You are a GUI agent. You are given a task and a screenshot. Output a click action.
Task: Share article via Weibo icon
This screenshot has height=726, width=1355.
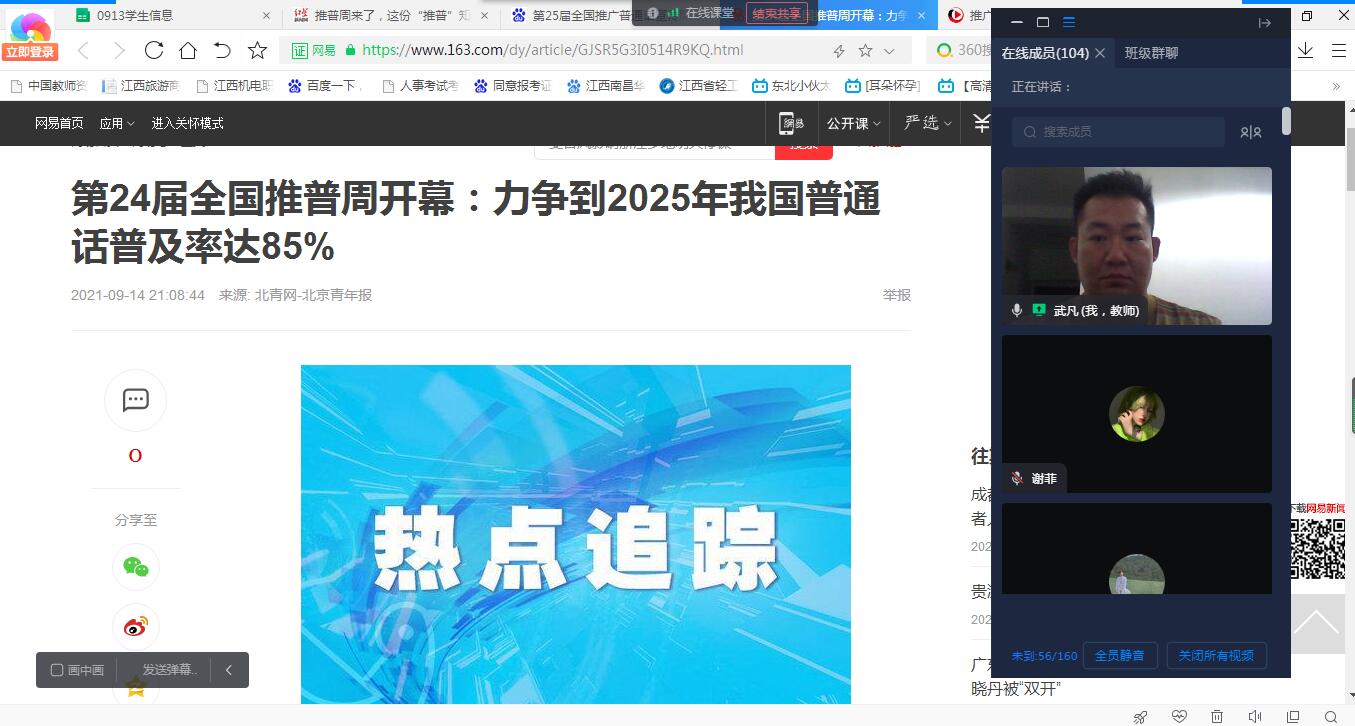[136, 627]
